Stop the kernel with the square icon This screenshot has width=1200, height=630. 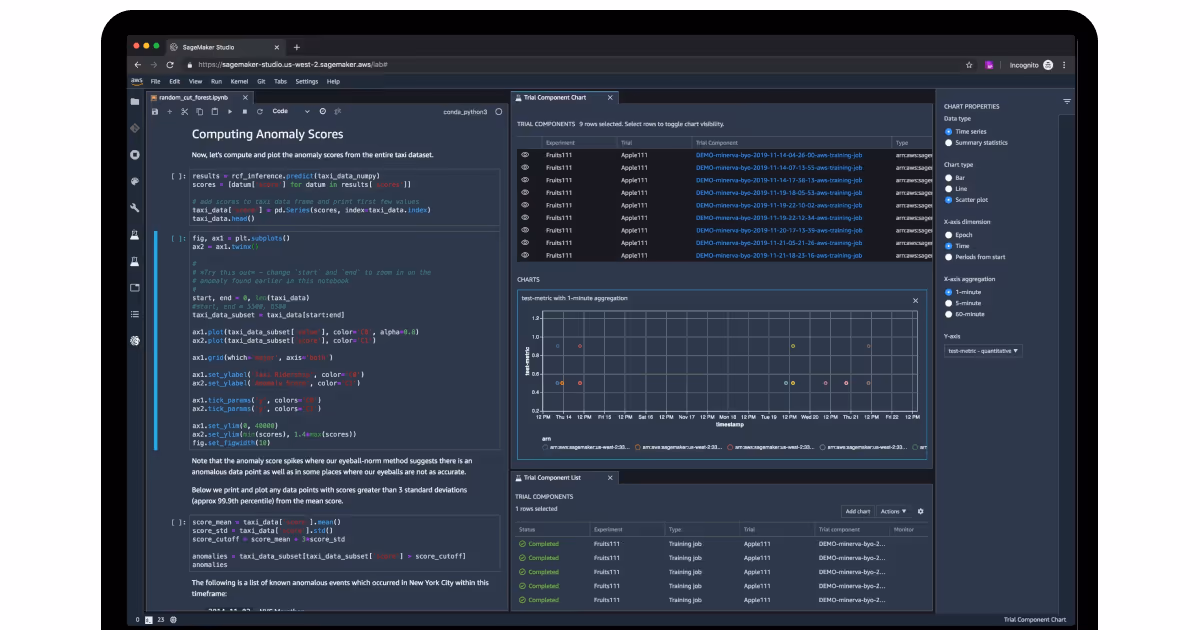245,112
